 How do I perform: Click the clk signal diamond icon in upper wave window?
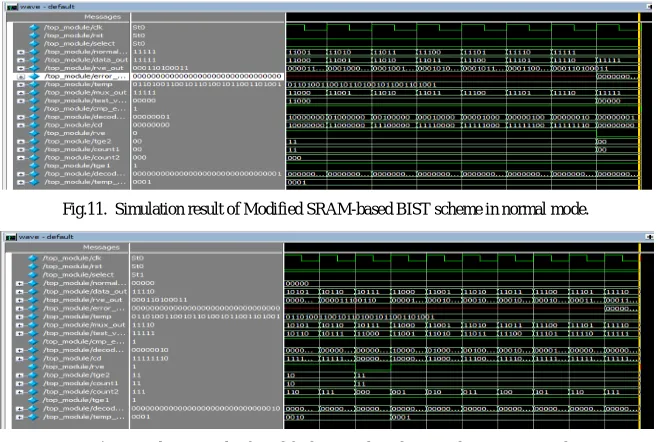click(34, 27)
